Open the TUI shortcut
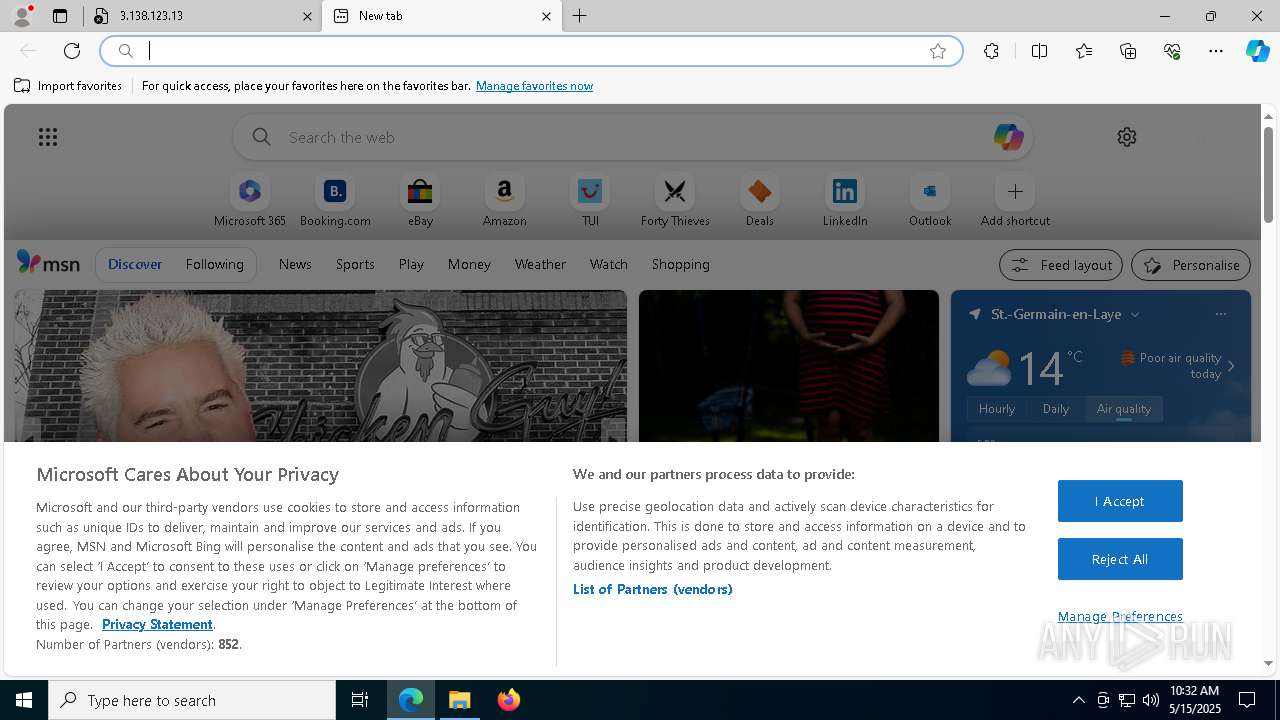Viewport: 1280px width, 720px height. coord(590,201)
